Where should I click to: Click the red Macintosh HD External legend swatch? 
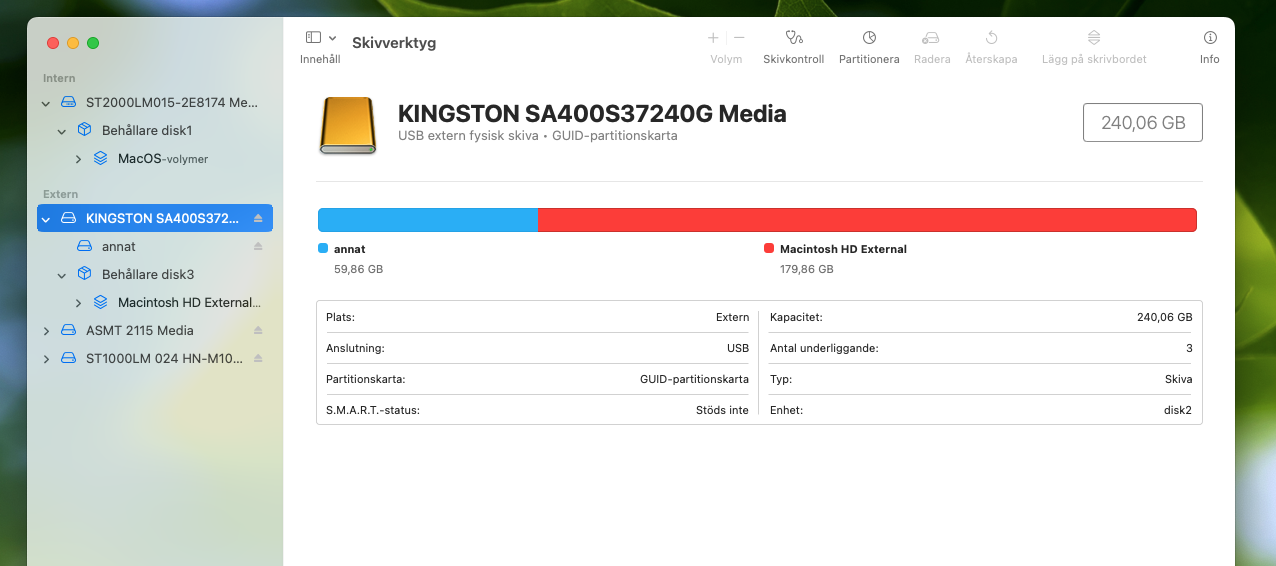click(769, 248)
